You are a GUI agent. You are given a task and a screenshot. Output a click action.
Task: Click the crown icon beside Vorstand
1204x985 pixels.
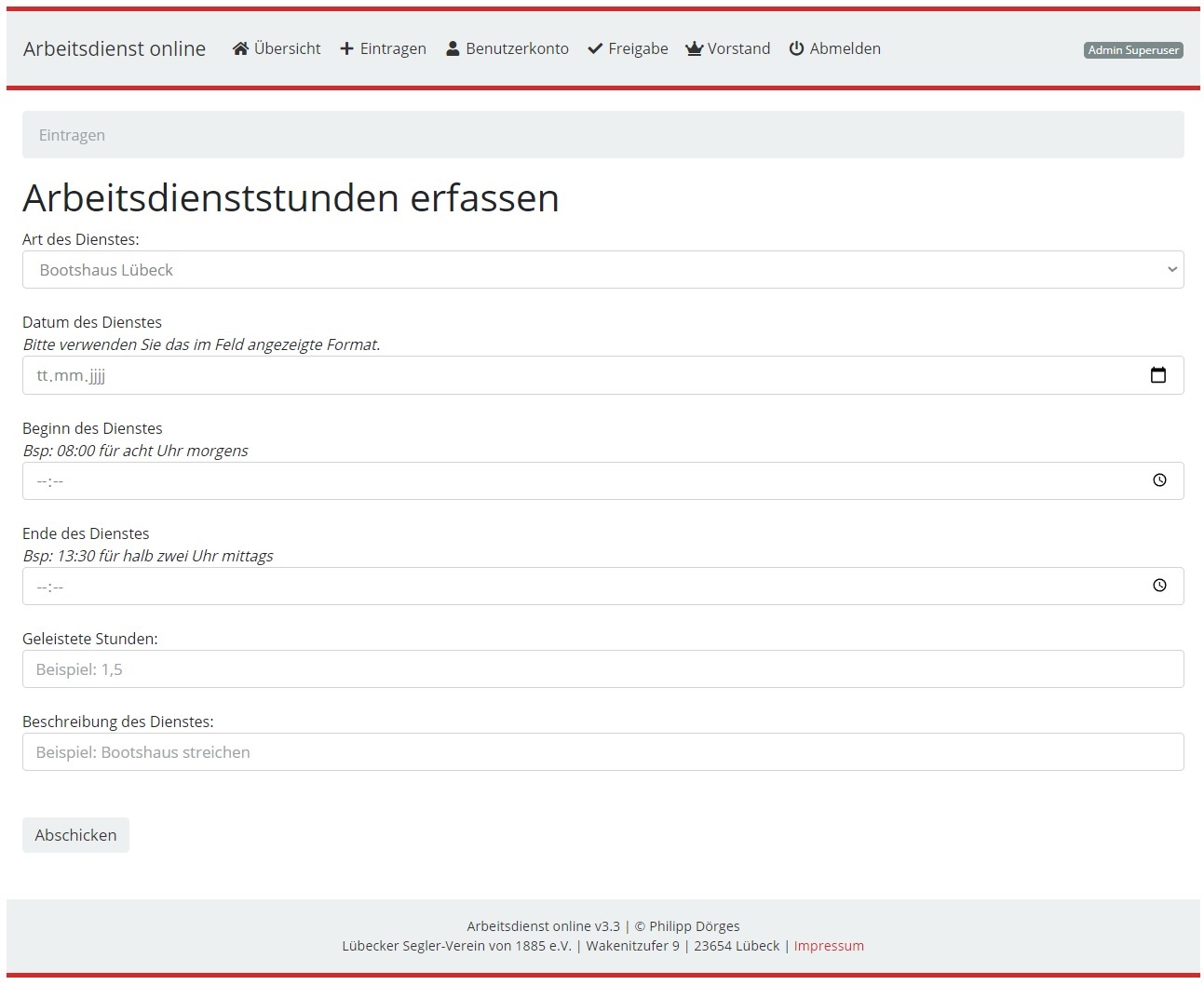(x=694, y=48)
